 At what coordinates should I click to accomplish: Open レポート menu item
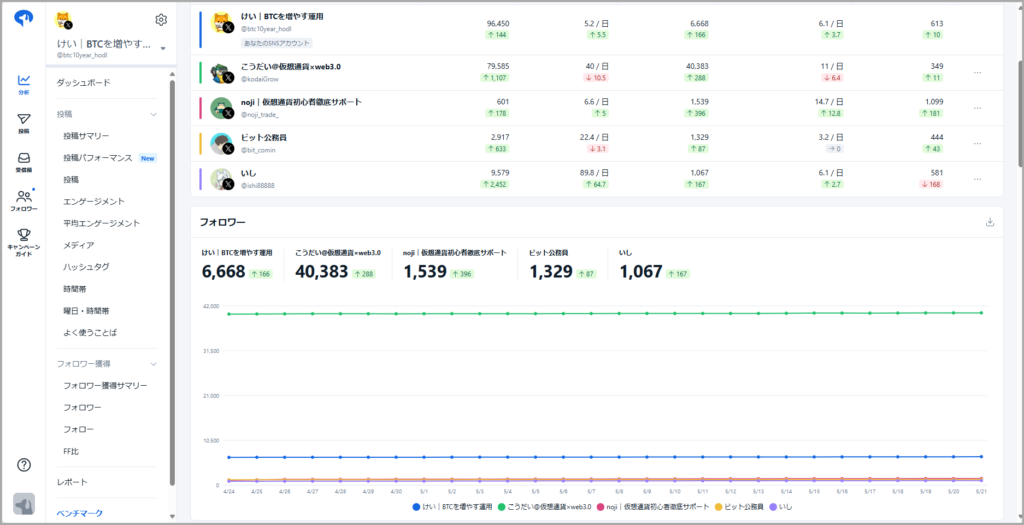[72, 482]
